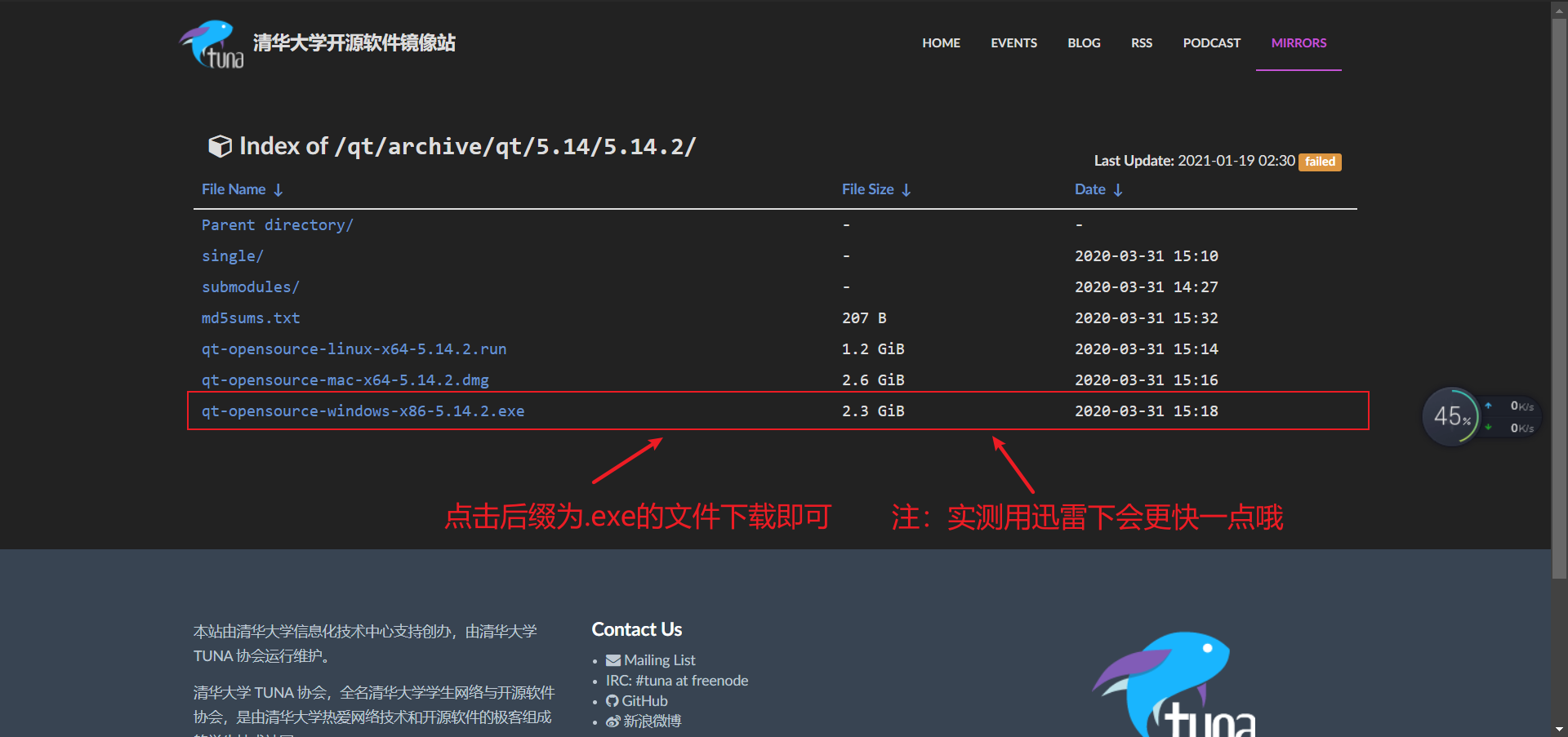Open the md5sums.txt file
The height and width of the screenshot is (737, 1568).
click(x=251, y=317)
